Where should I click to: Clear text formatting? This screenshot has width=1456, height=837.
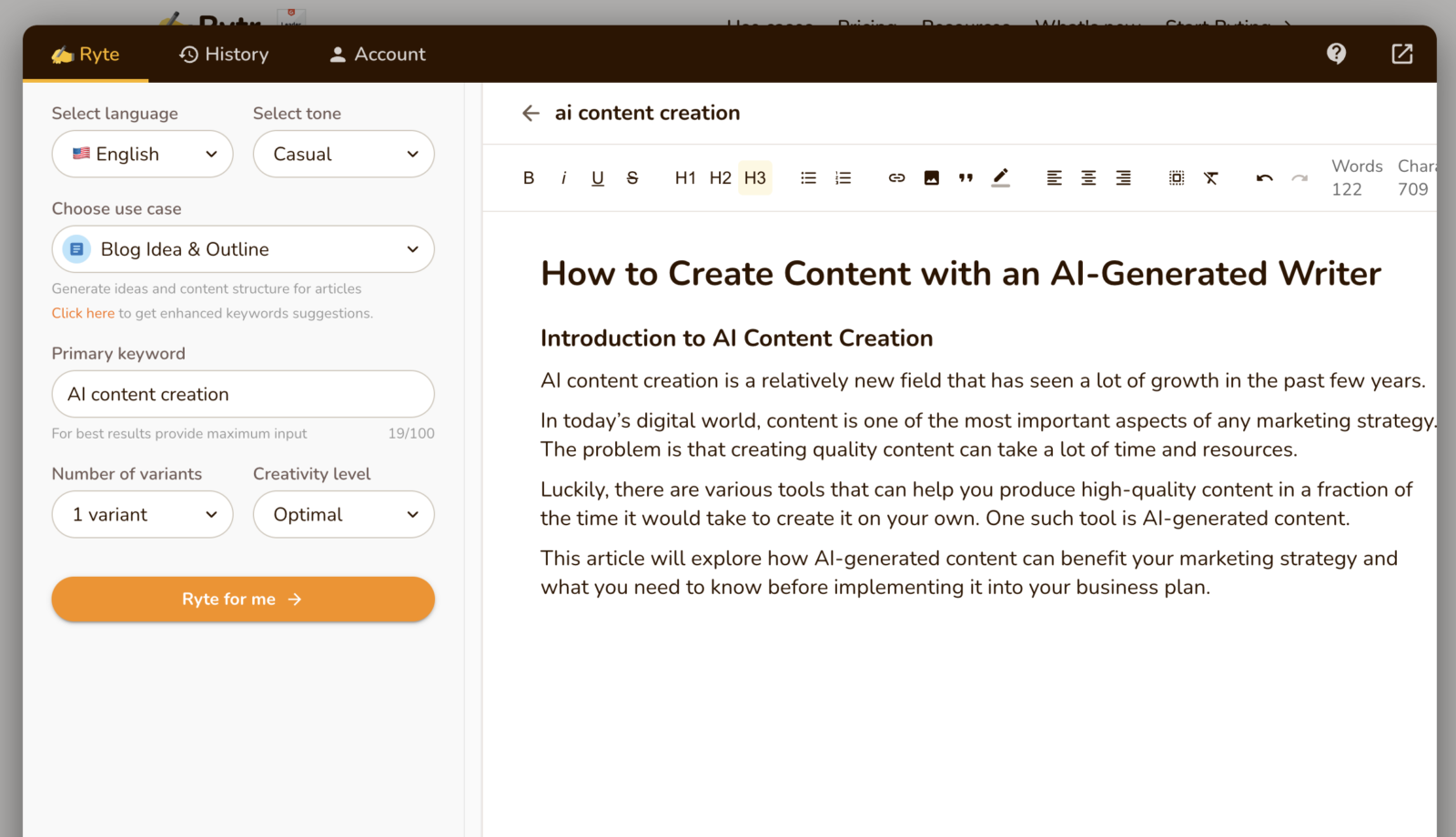[1211, 178]
